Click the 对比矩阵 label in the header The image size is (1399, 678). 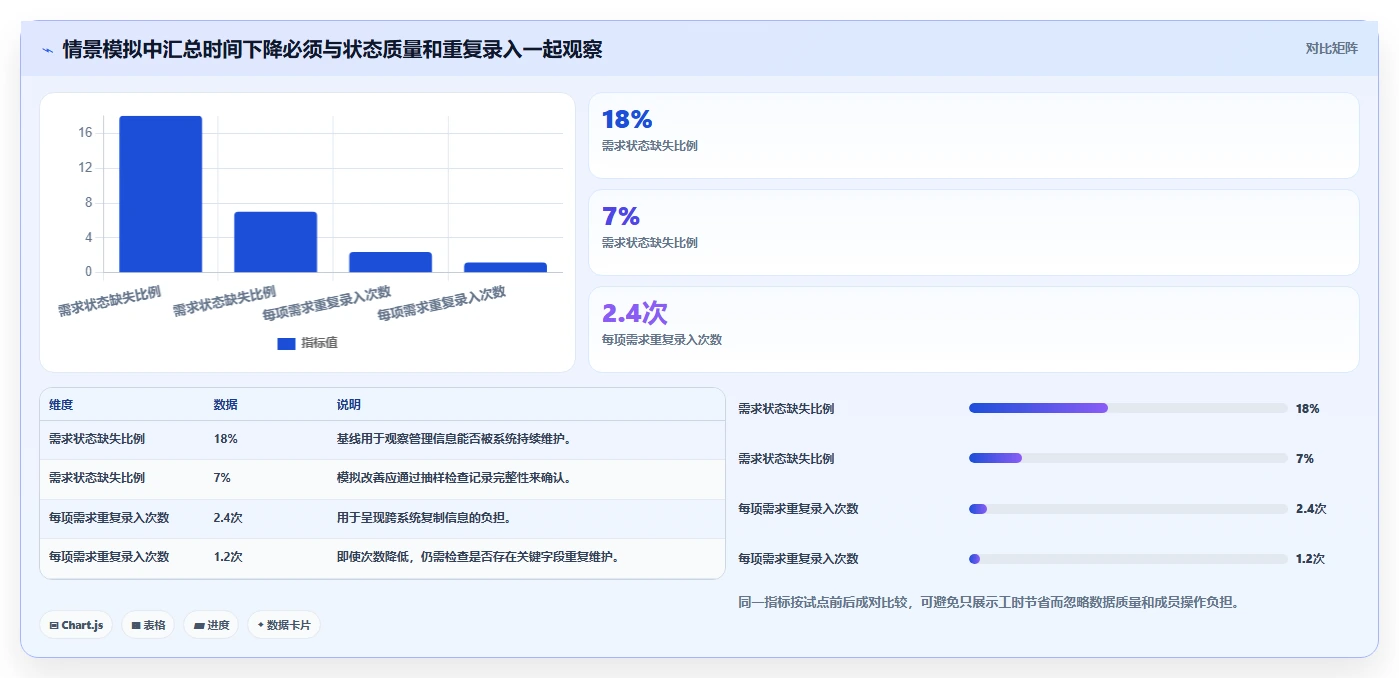click(x=1331, y=48)
